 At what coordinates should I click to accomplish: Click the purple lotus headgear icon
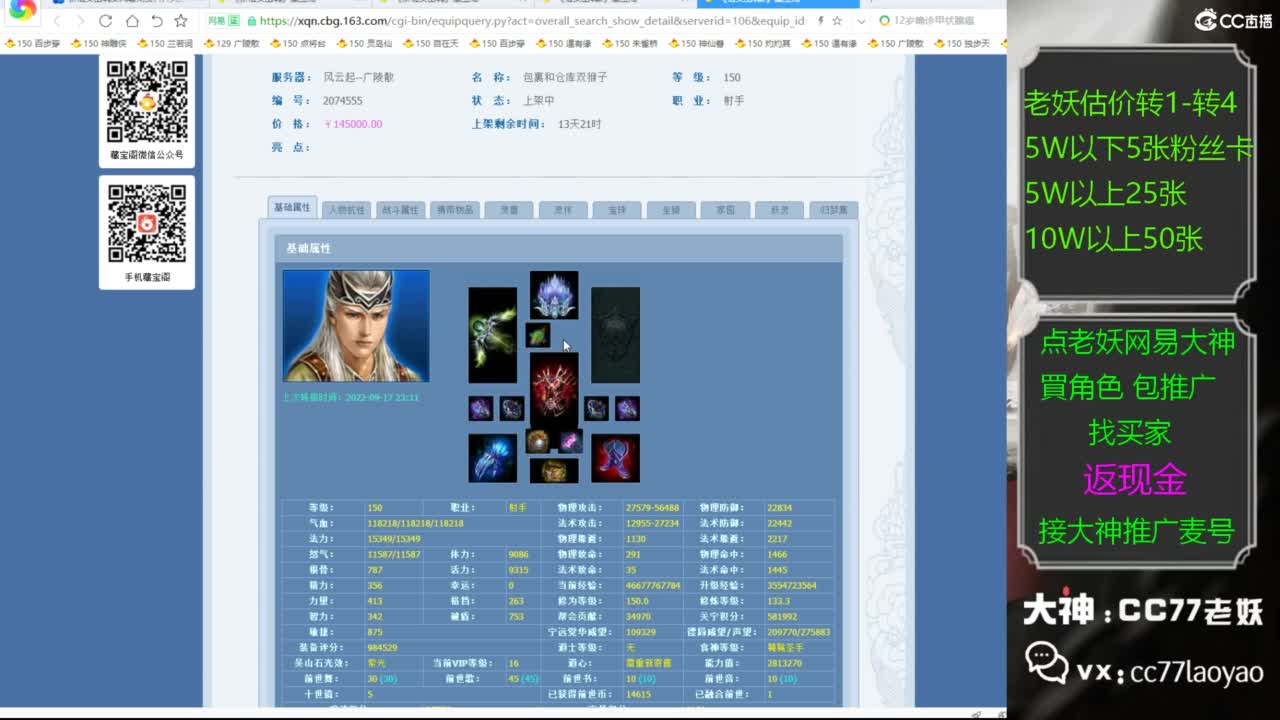point(554,295)
